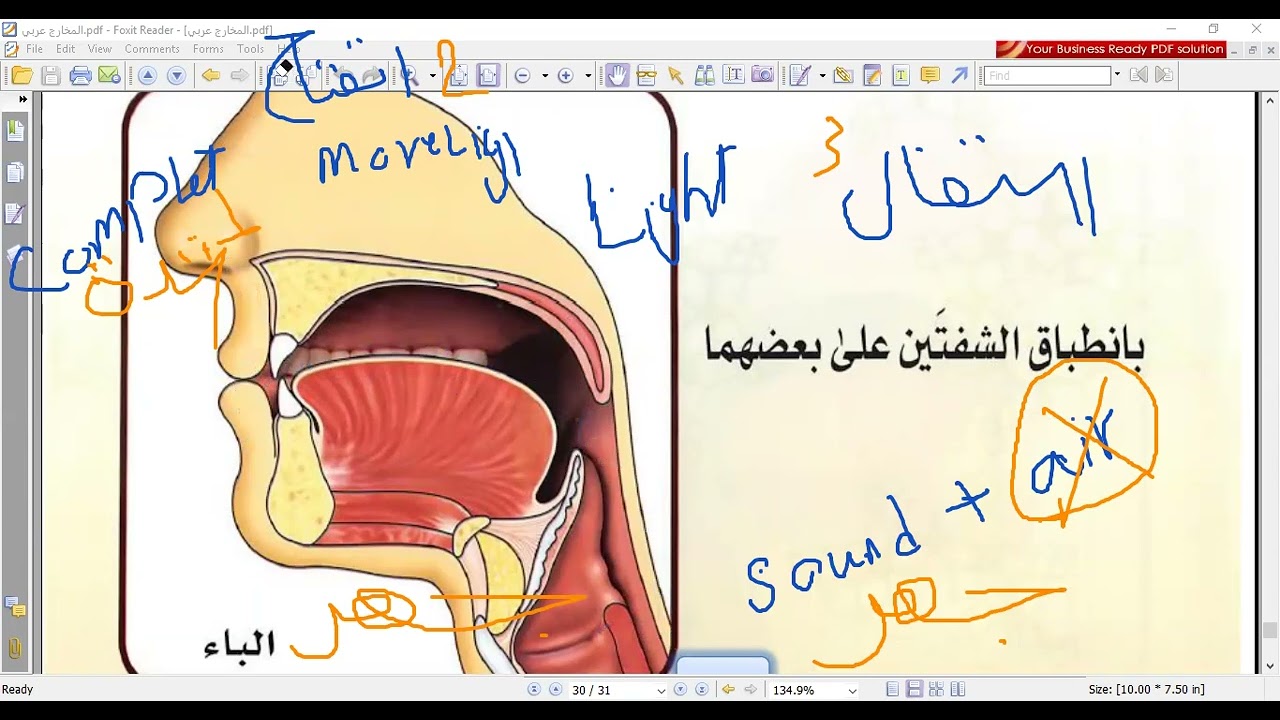Jump to last page in status bar
1280x720 pixels.
(x=701, y=690)
